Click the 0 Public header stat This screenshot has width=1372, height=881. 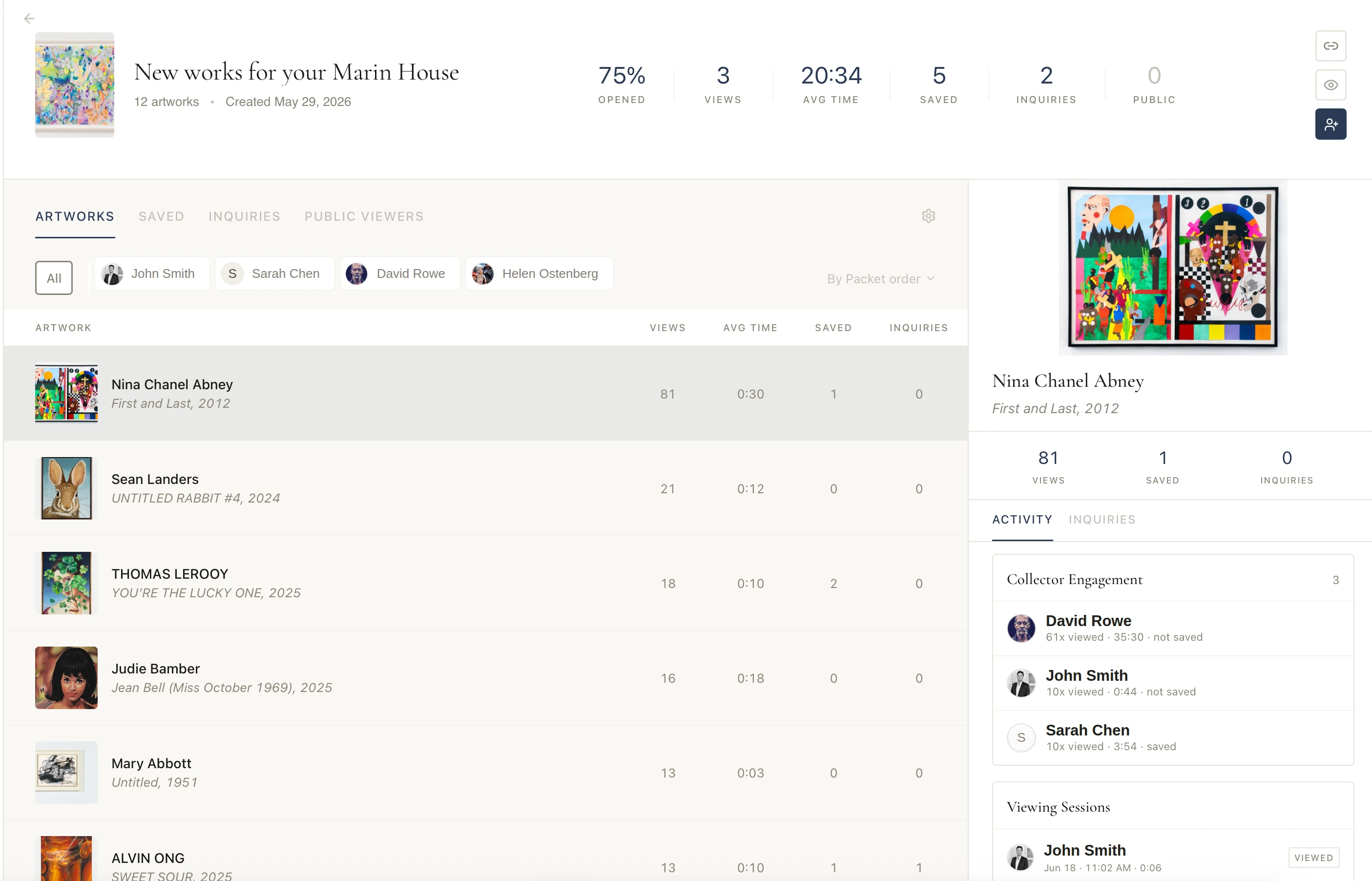(1154, 84)
